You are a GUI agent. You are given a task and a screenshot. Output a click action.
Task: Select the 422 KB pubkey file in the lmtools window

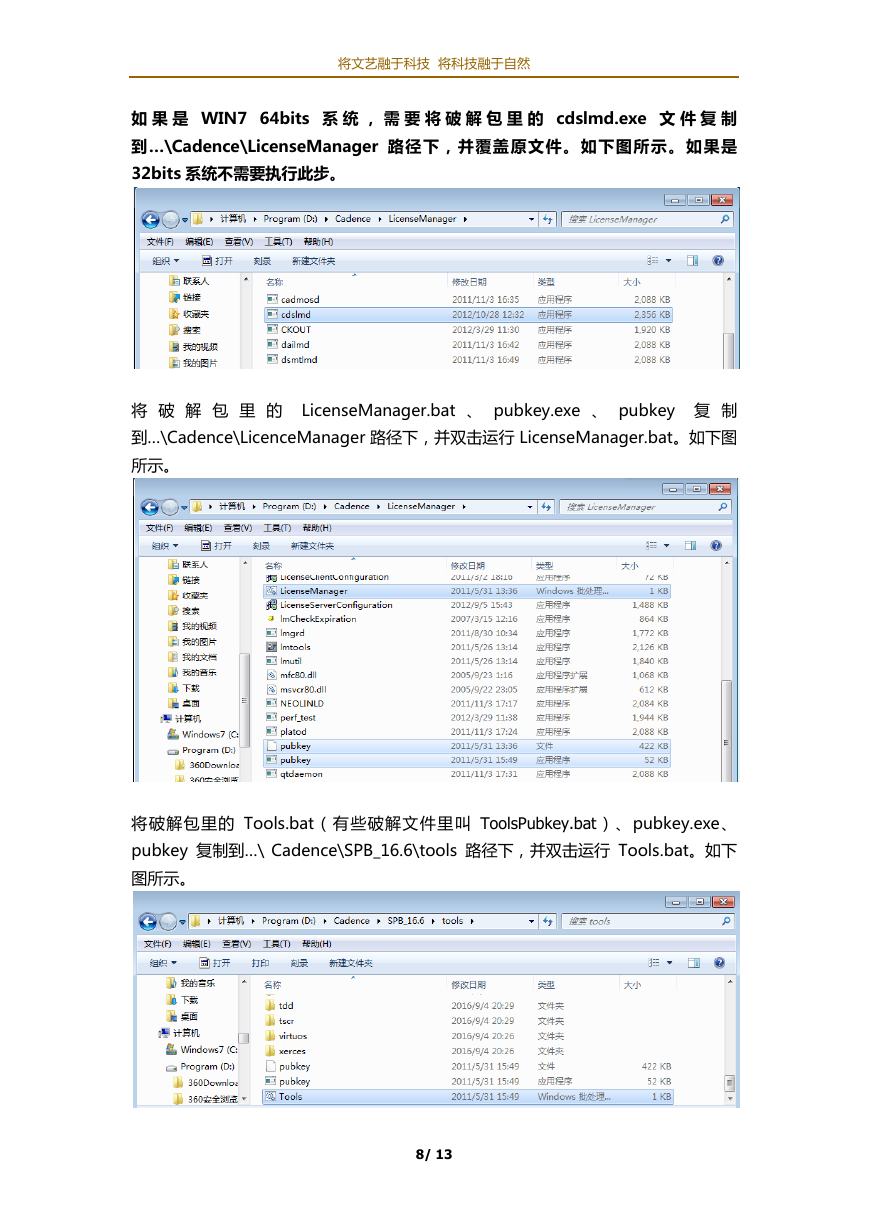pyautogui.click(x=468, y=746)
